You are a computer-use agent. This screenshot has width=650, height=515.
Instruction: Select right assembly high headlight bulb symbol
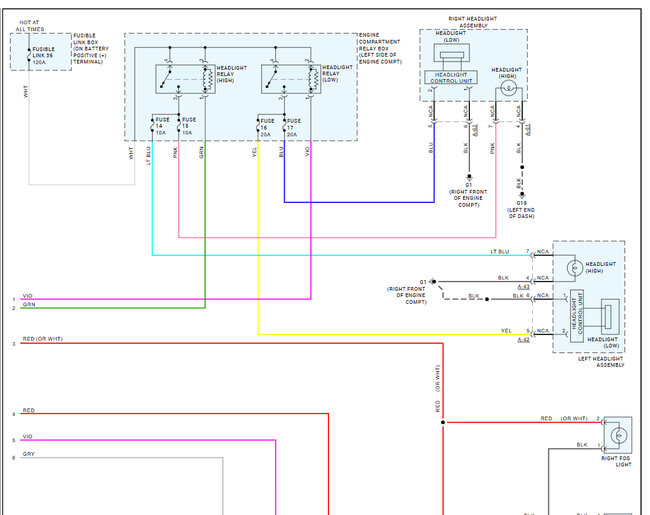[x=508, y=88]
